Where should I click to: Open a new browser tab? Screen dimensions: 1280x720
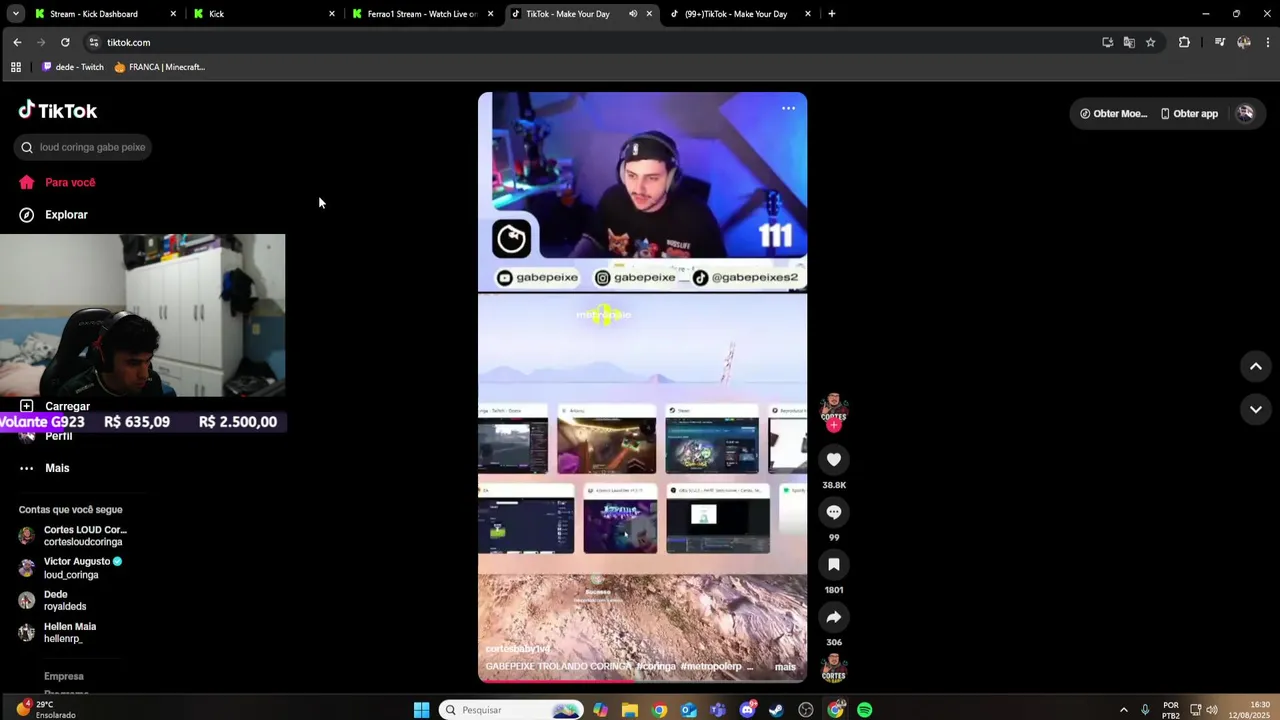coord(831,14)
